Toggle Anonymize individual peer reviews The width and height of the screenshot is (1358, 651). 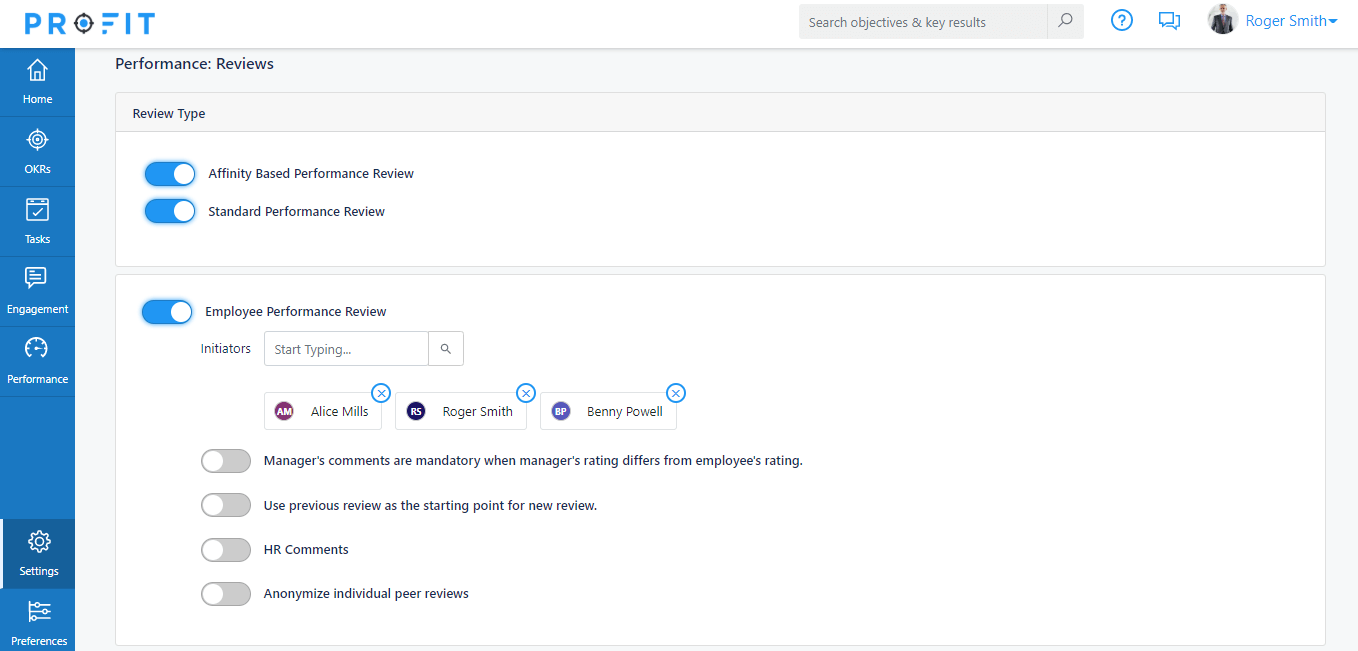[226, 594]
